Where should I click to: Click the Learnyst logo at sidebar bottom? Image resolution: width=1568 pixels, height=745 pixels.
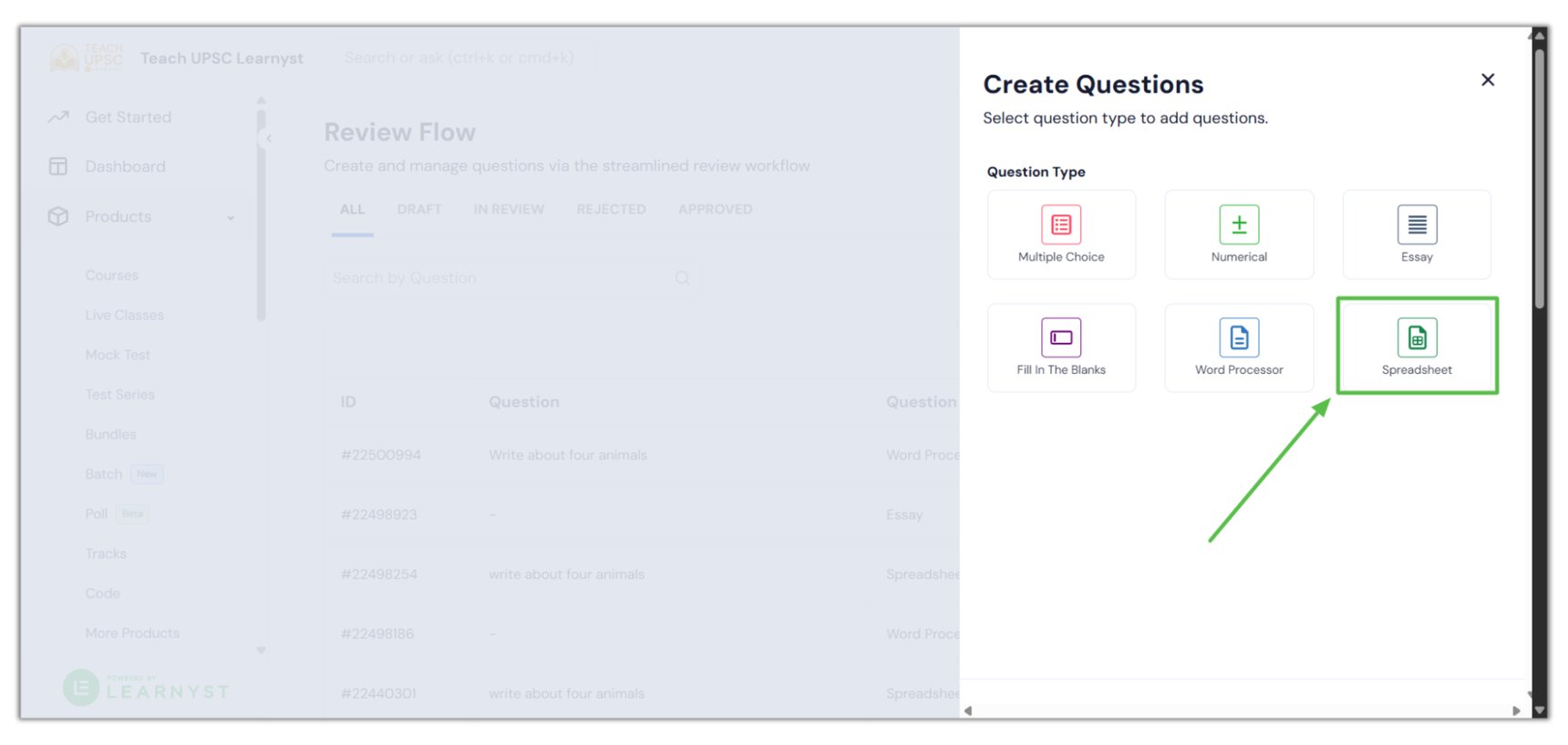pos(146,688)
